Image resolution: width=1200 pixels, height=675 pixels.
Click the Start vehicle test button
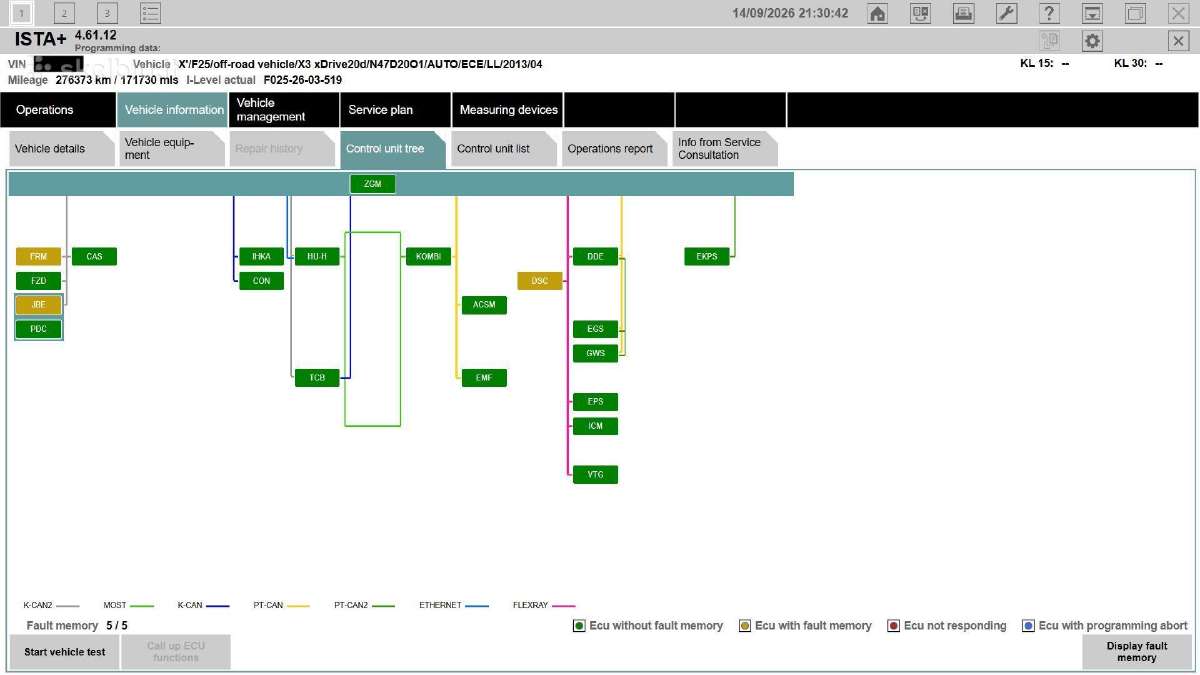click(65, 652)
